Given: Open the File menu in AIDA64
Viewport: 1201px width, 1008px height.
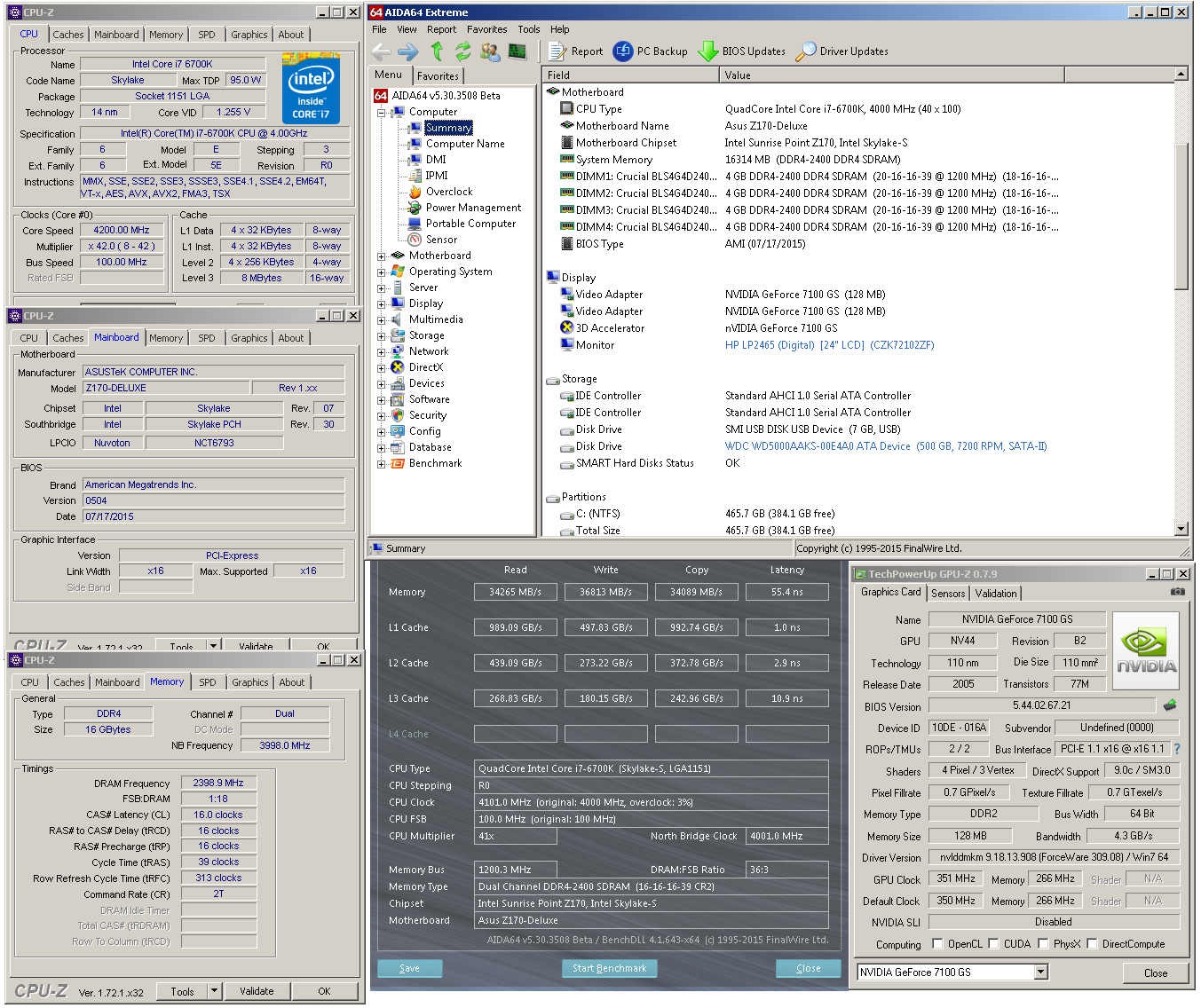Looking at the screenshot, I should [379, 29].
